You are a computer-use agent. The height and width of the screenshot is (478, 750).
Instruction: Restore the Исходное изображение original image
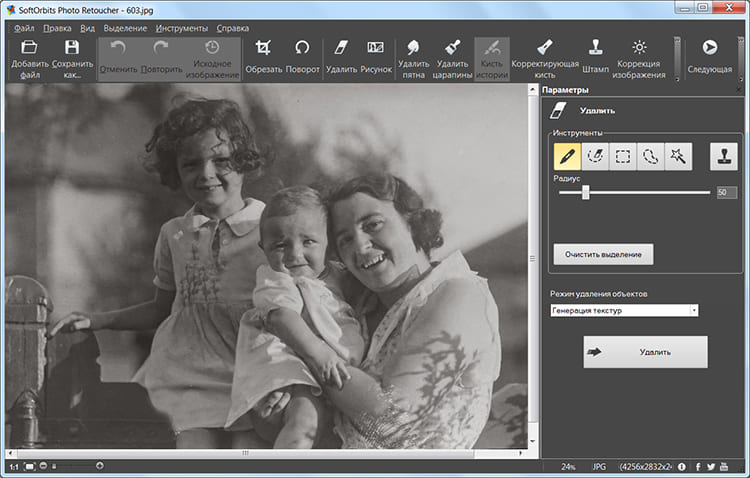click(x=212, y=59)
